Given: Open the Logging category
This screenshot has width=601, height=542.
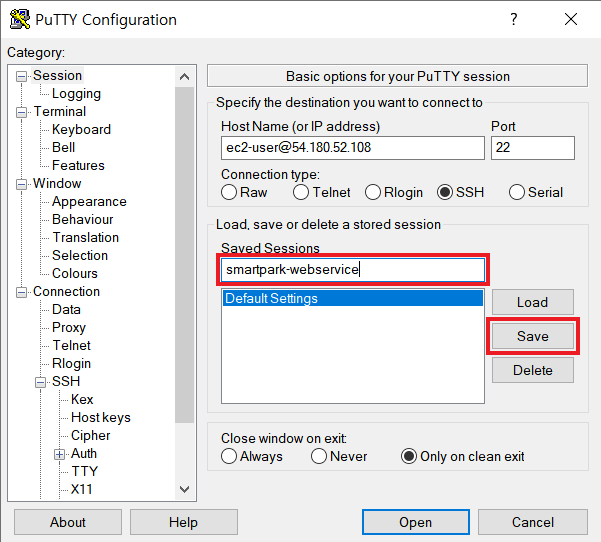Looking at the screenshot, I should click(76, 94).
